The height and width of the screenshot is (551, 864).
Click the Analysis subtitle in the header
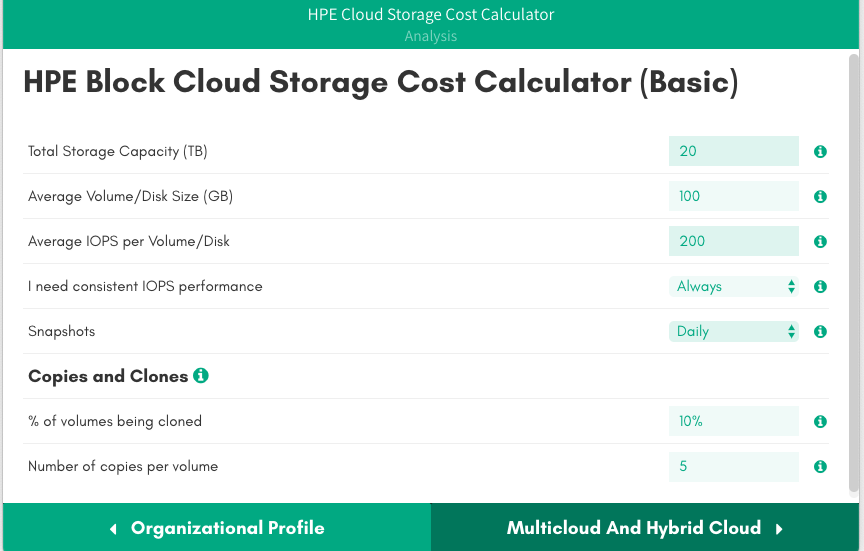[x=431, y=37]
